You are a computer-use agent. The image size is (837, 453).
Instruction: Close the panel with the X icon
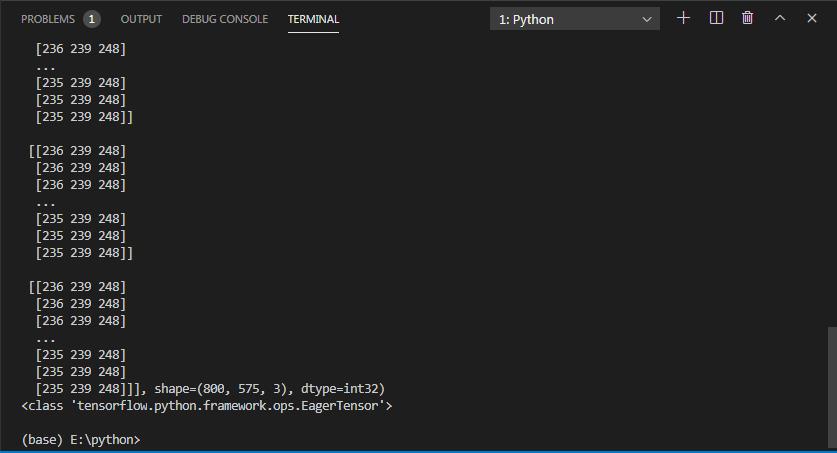coord(812,18)
